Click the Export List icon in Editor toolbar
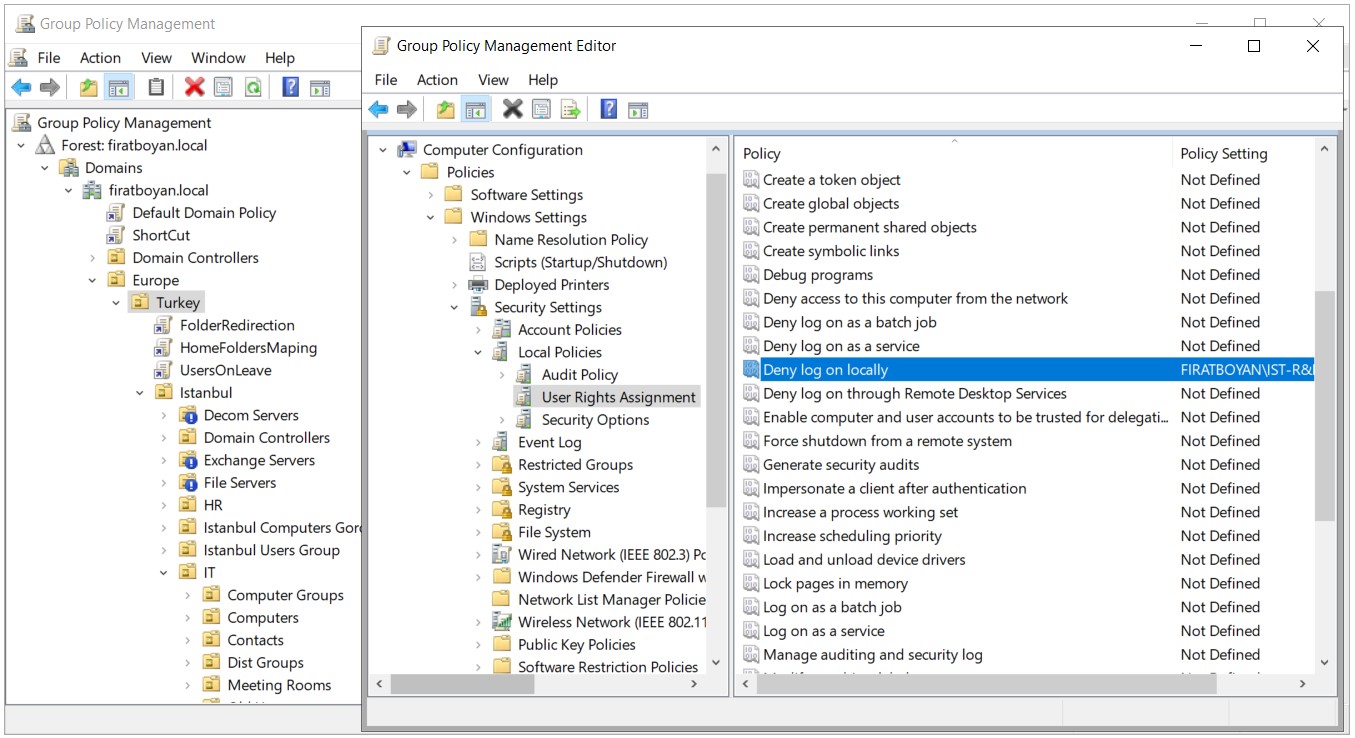Viewport: 1355px width, 738px height. pos(570,109)
